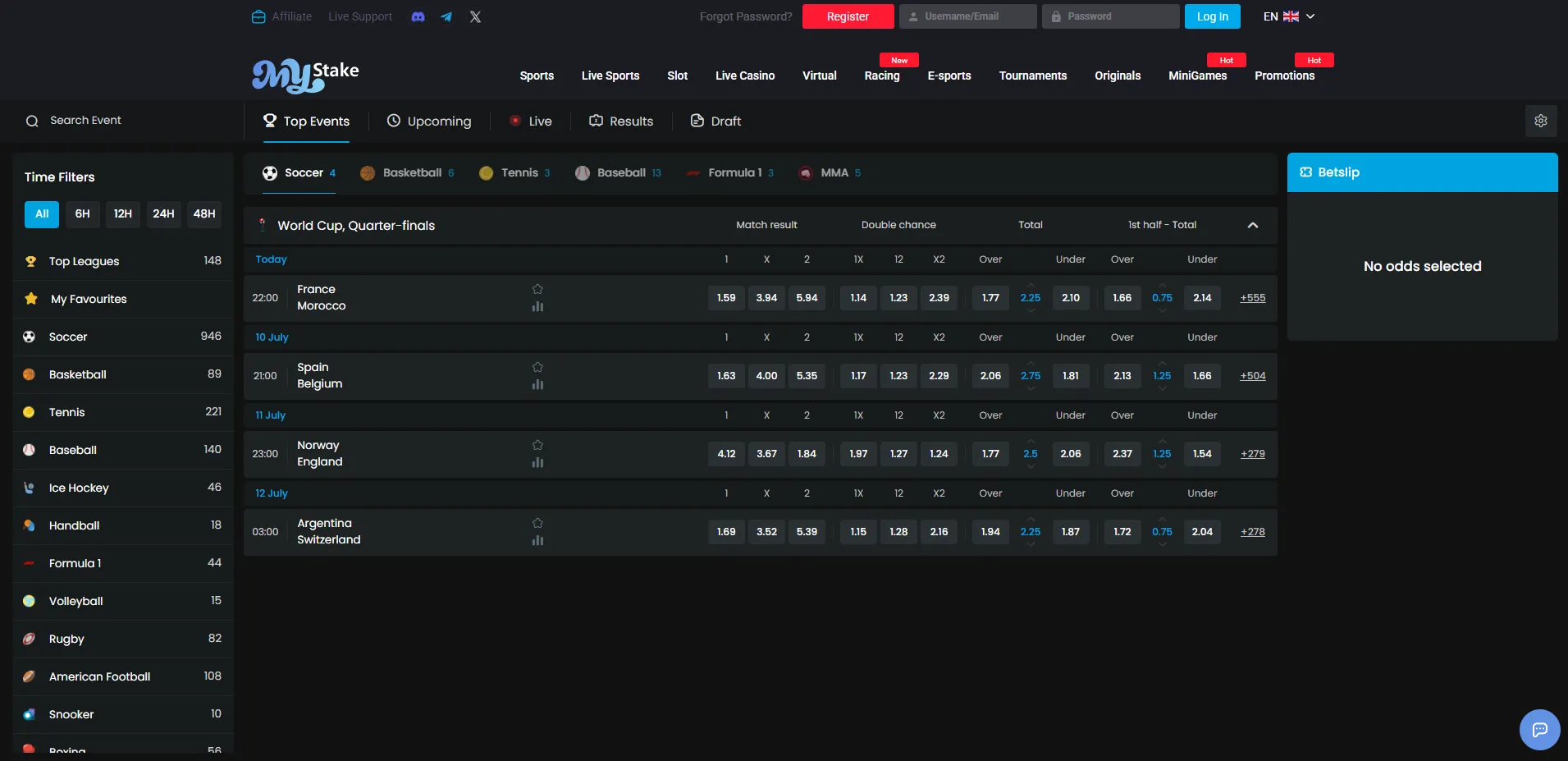Open the Telegram link icon
Image resolution: width=1568 pixels, height=761 pixels.
pos(446,16)
